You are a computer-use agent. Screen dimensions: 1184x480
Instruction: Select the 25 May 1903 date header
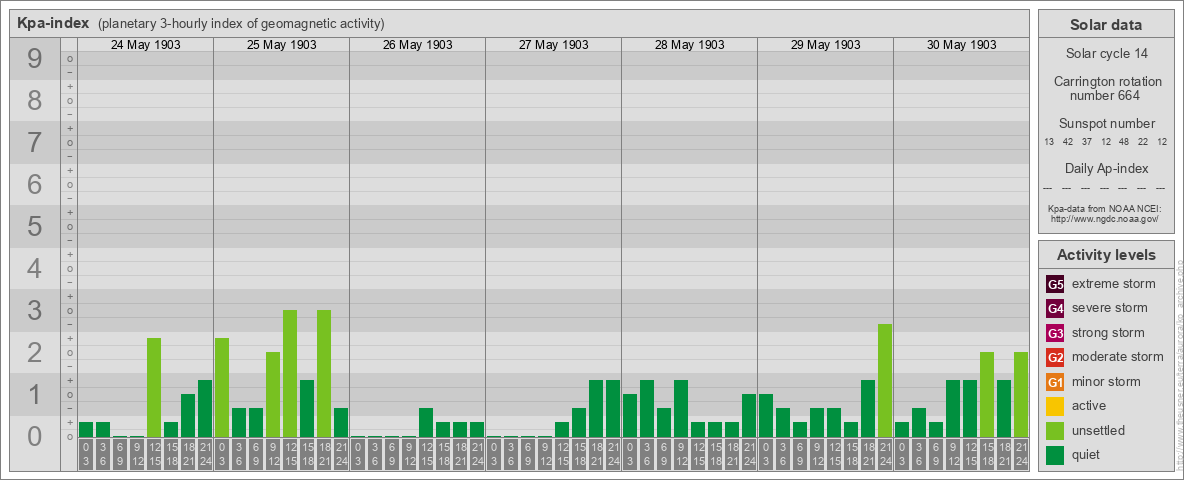click(x=282, y=45)
